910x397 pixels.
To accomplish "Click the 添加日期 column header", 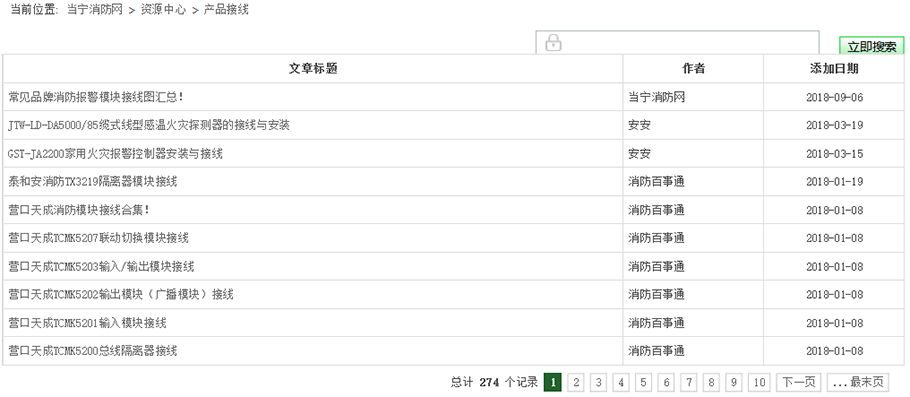I will pos(834,68).
